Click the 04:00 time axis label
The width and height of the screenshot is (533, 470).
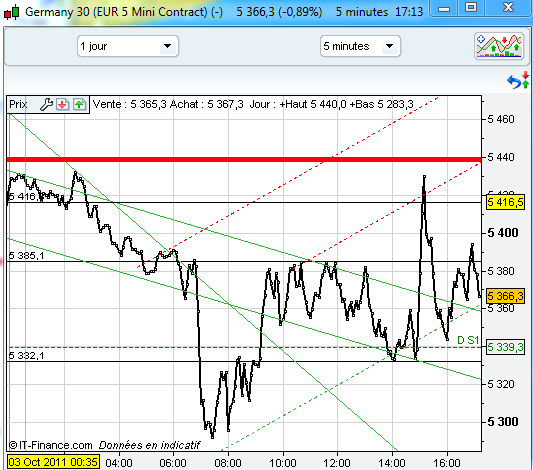click(119, 463)
